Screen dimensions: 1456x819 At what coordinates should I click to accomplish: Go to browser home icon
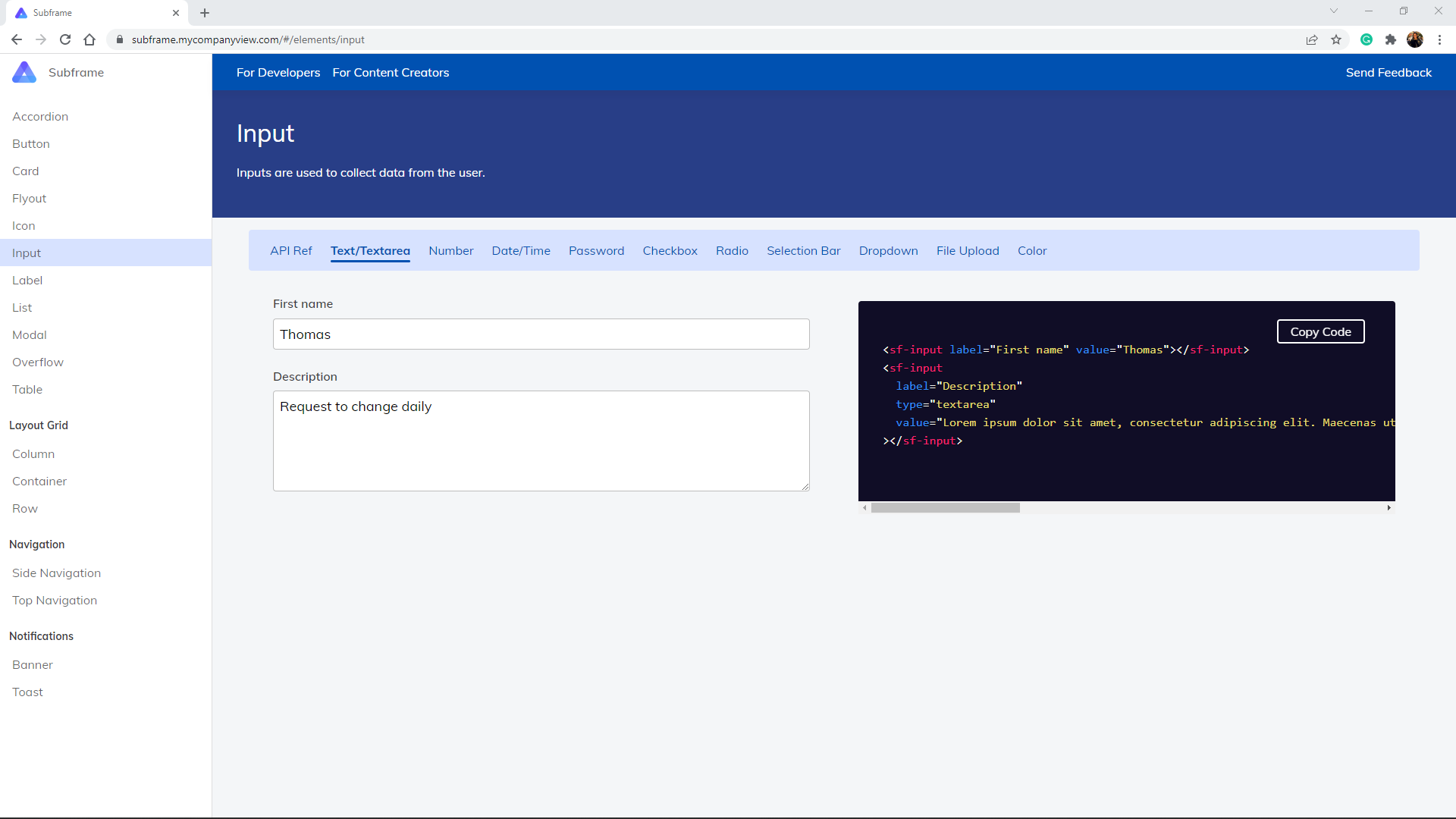coord(89,39)
